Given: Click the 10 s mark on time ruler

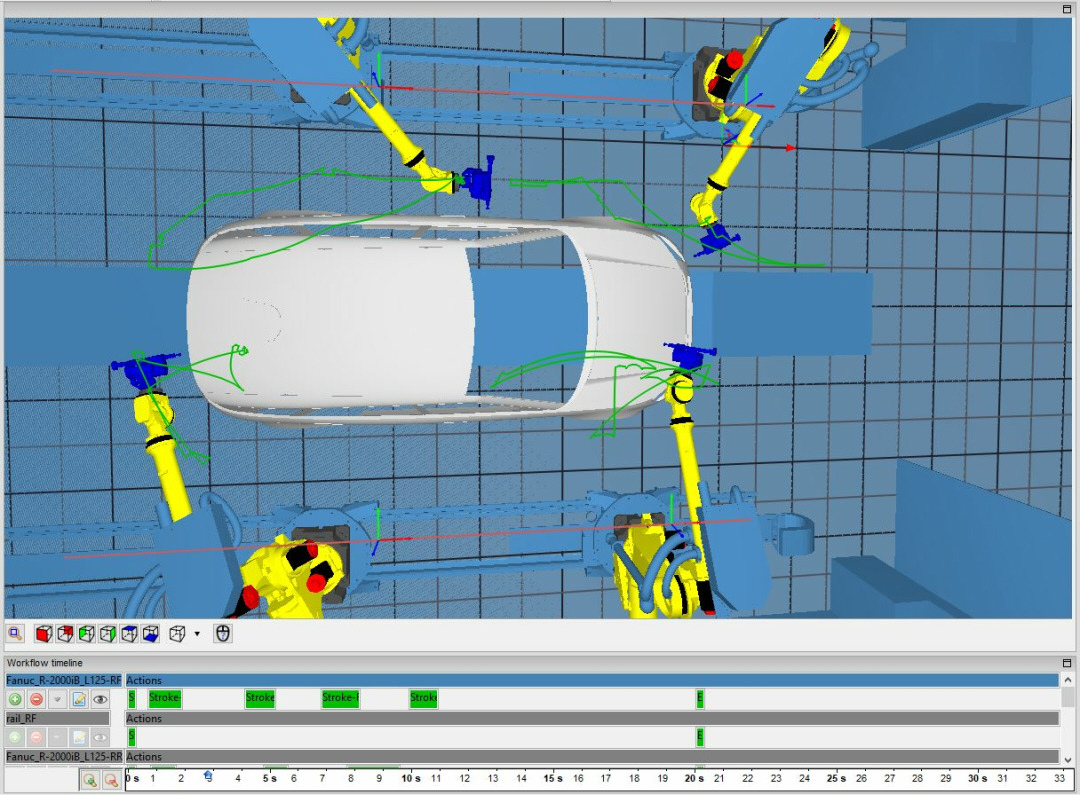Looking at the screenshot, I should tap(411, 778).
